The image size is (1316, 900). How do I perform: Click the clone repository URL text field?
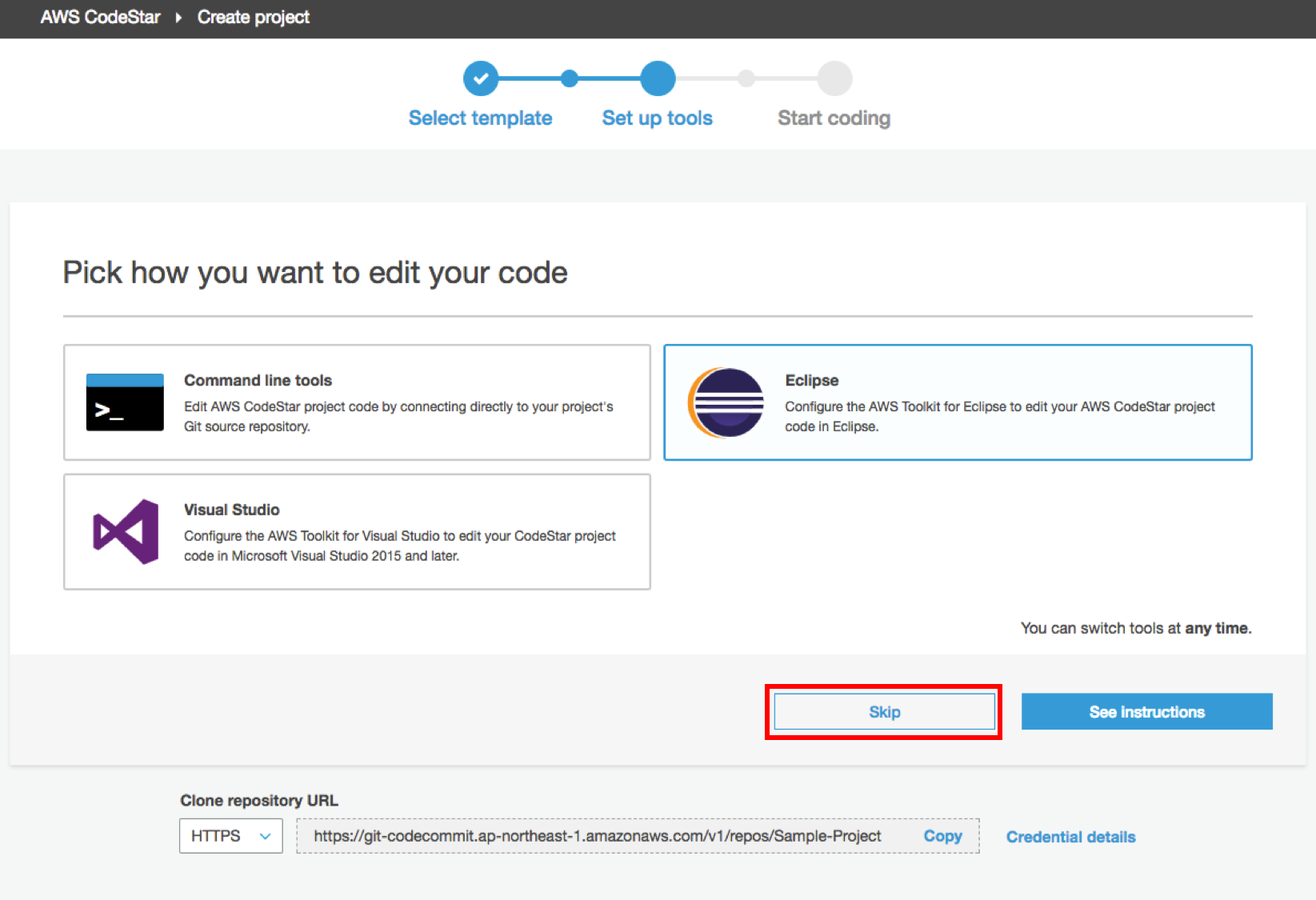click(x=597, y=836)
